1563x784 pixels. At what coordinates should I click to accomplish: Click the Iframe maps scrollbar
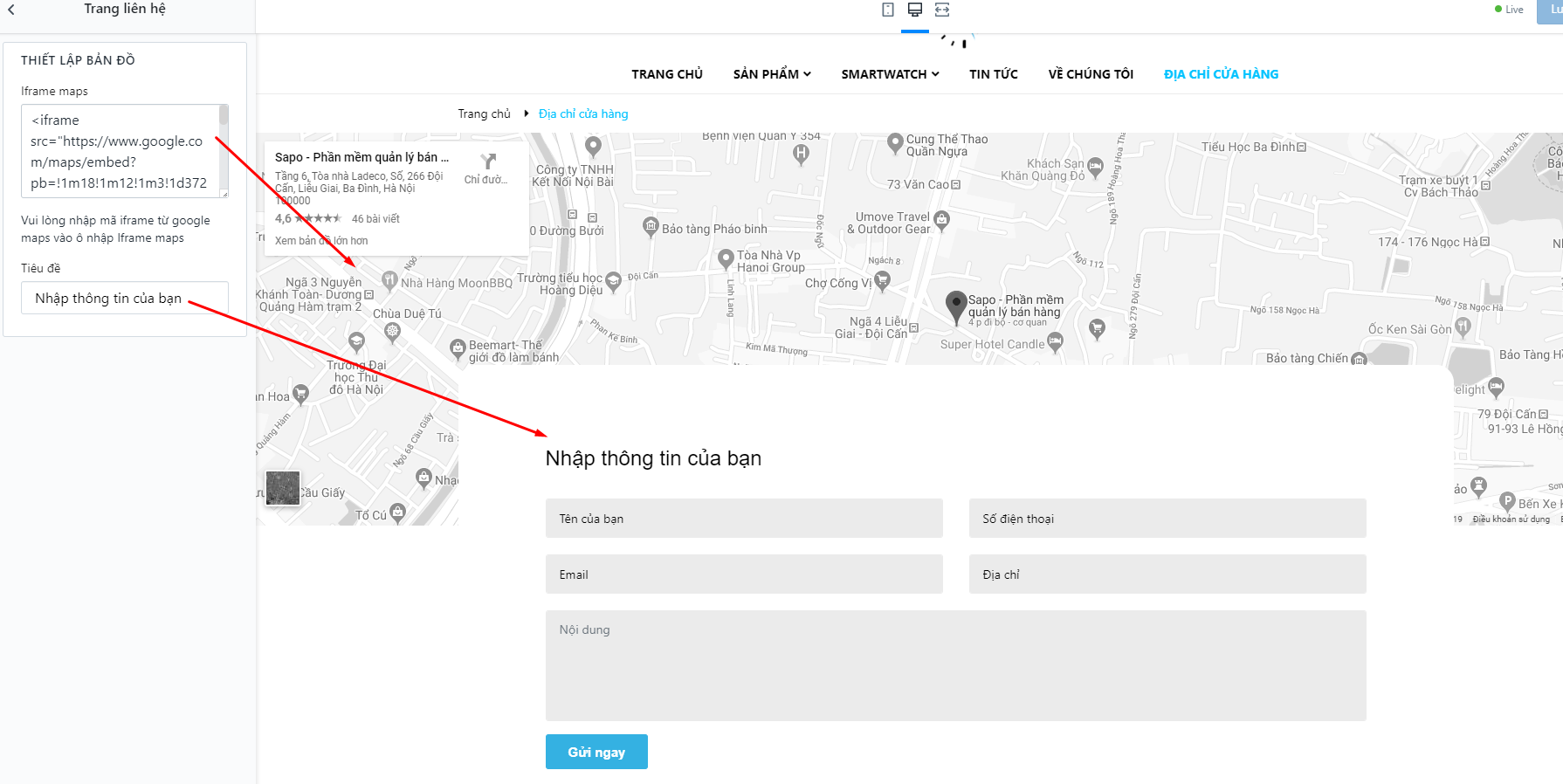click(x=224, y=150)
